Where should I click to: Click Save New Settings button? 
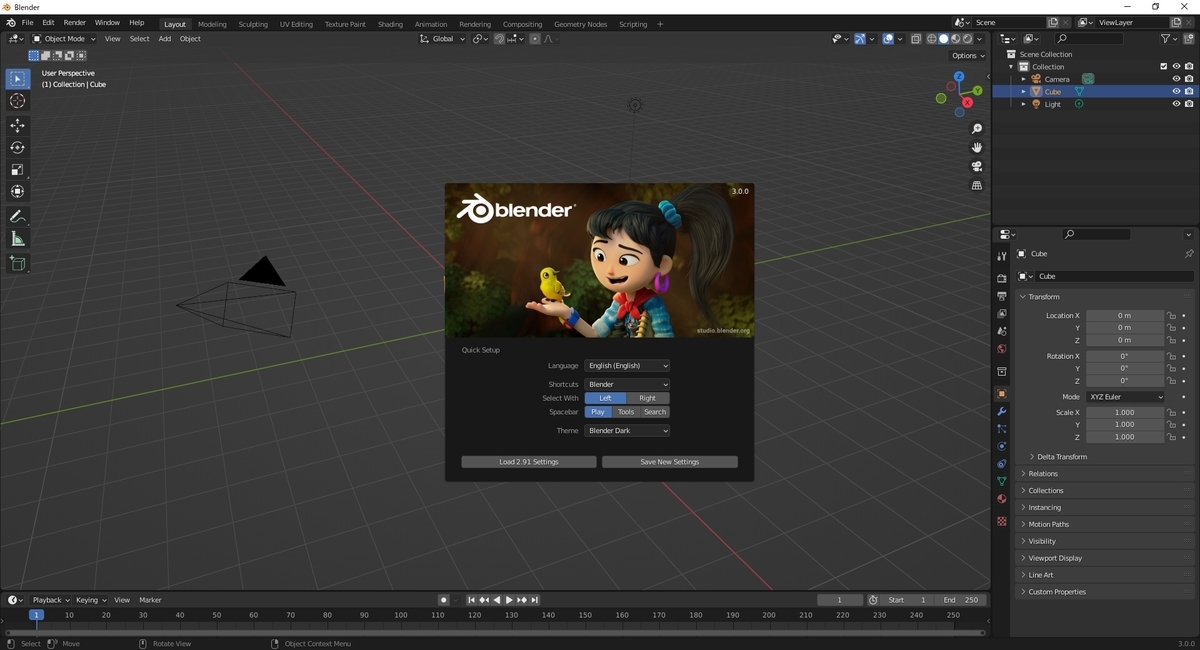(670, 462)
